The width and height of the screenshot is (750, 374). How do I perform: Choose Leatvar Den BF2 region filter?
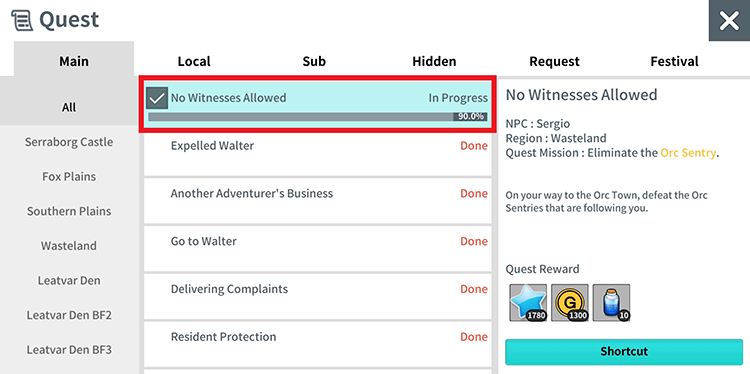69,315
